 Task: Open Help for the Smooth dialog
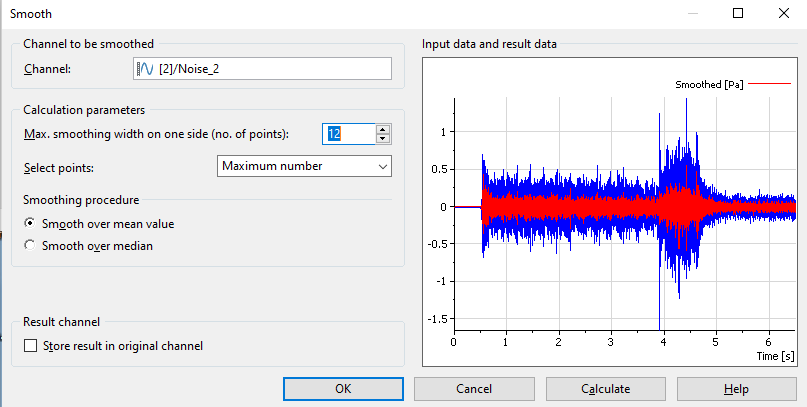737,389
